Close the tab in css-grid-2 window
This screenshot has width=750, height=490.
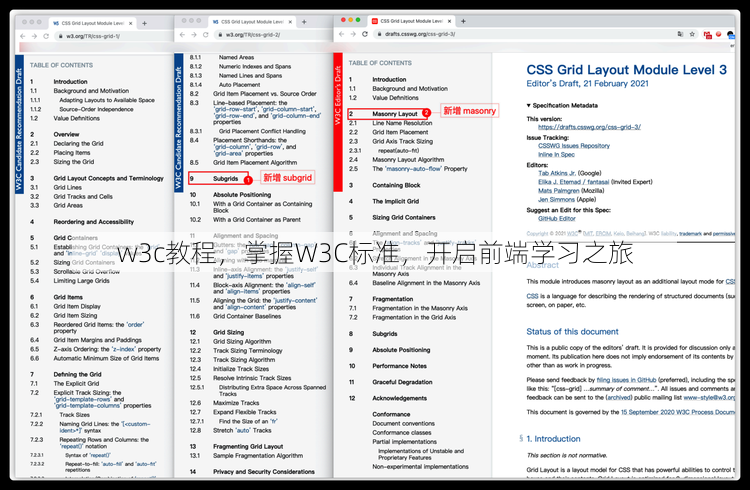pyautogui.click(x=290, y=22)
